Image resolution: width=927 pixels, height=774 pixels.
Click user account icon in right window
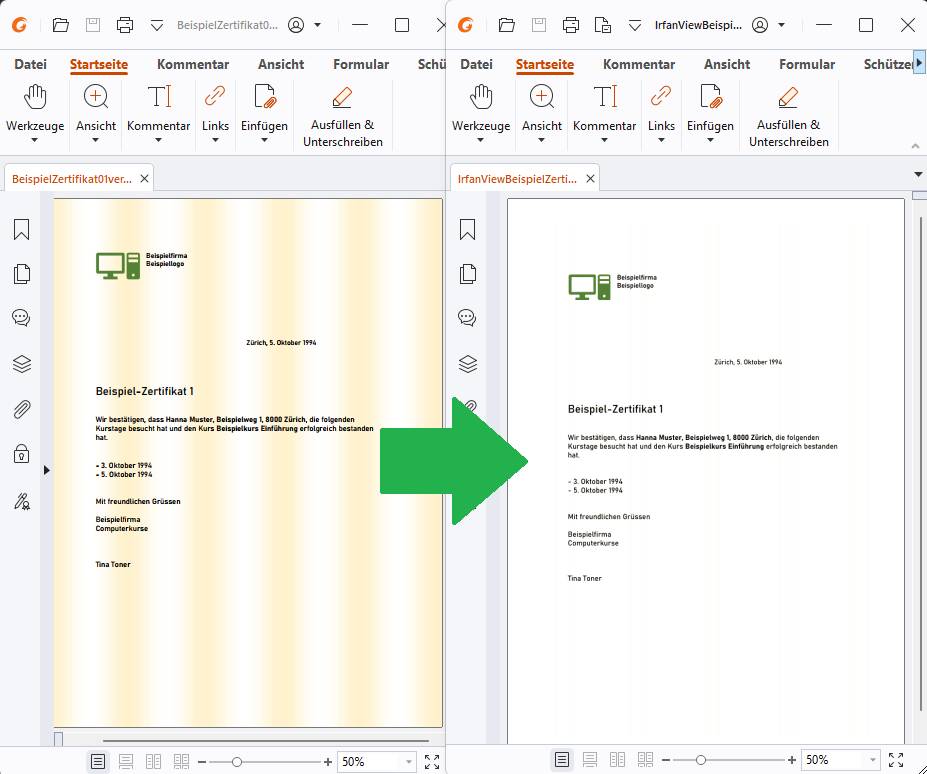pyautogui.click(x=760, y=25)
